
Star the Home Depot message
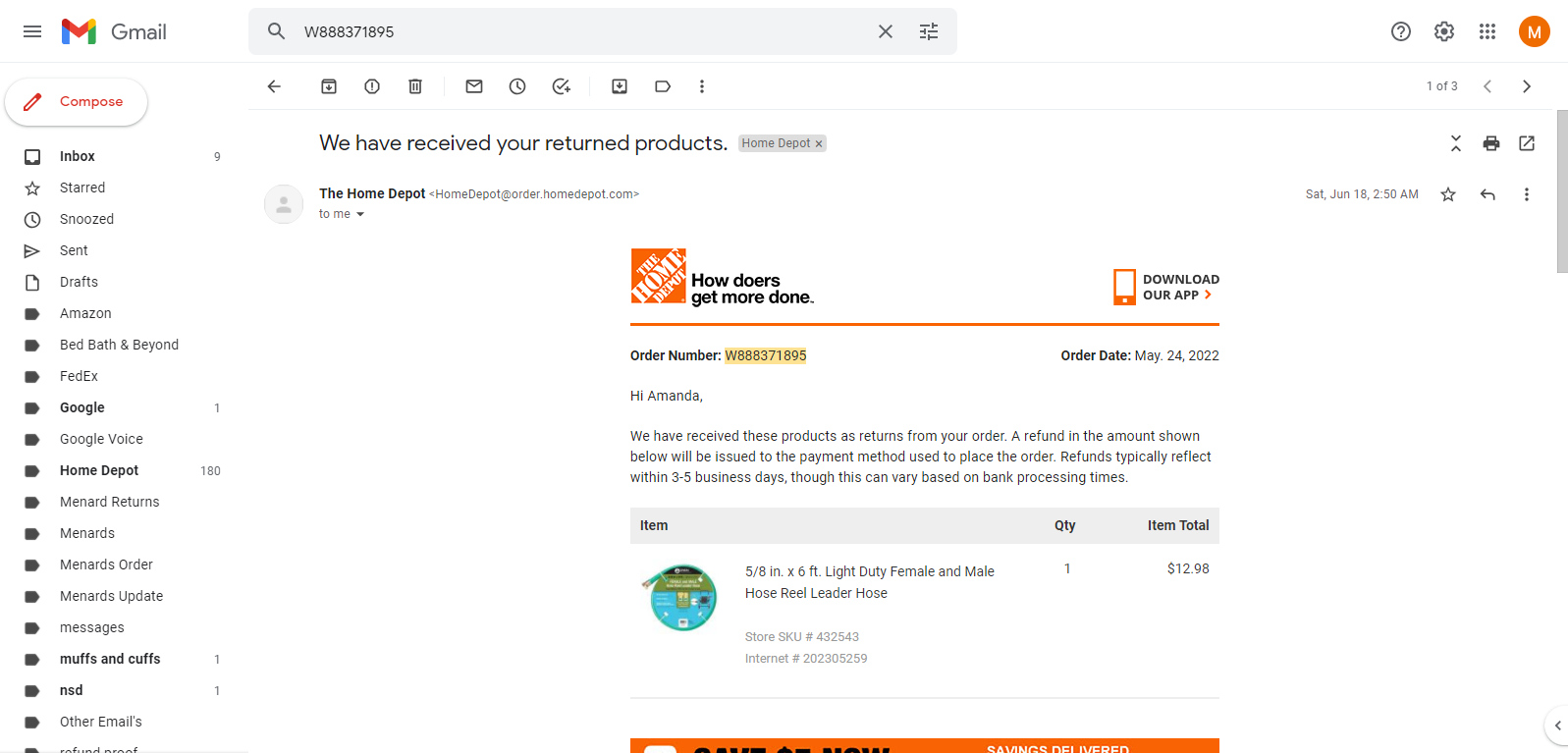tap(1448, 194)
